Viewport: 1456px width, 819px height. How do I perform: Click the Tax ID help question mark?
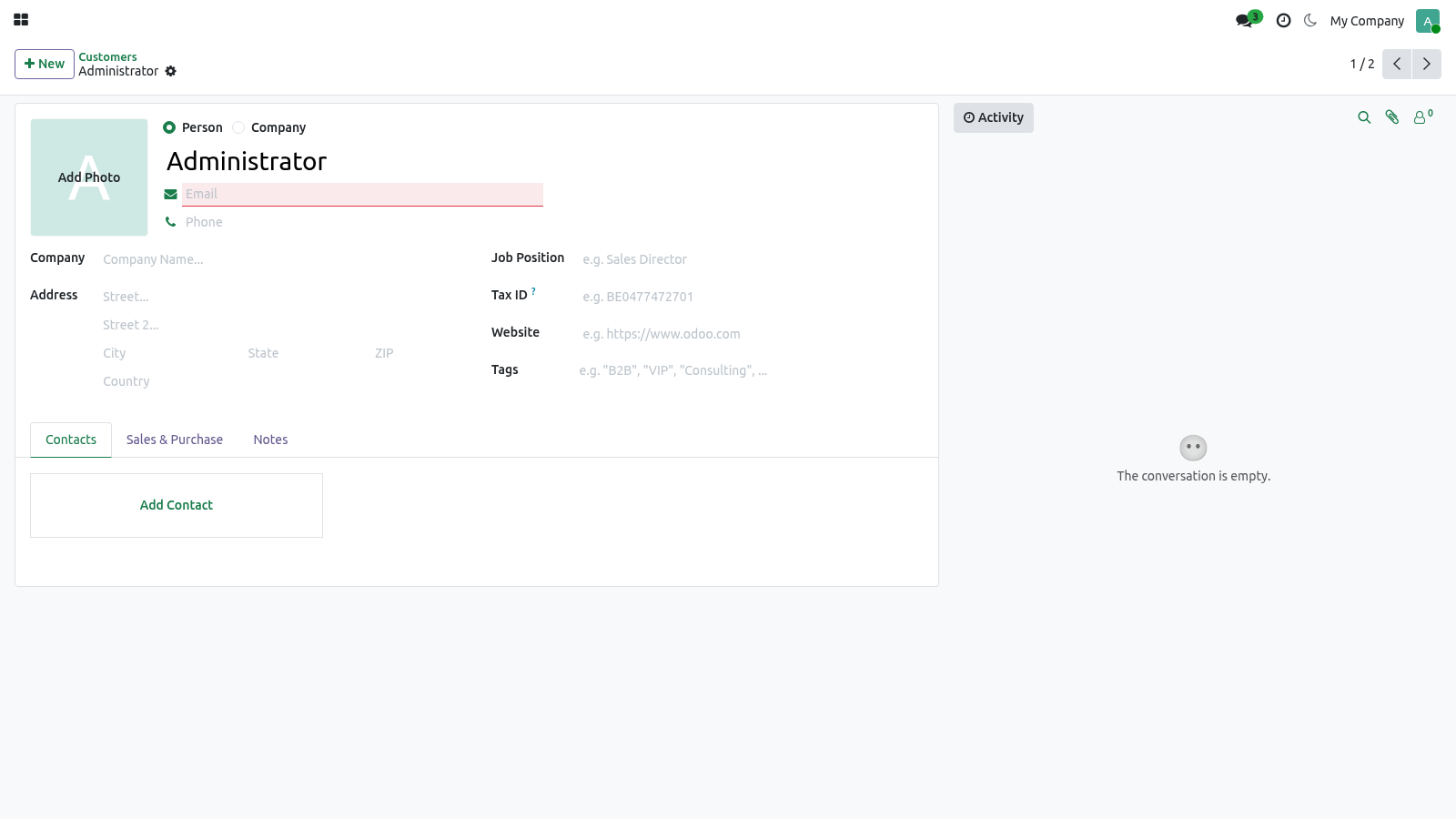coord(533,291)
